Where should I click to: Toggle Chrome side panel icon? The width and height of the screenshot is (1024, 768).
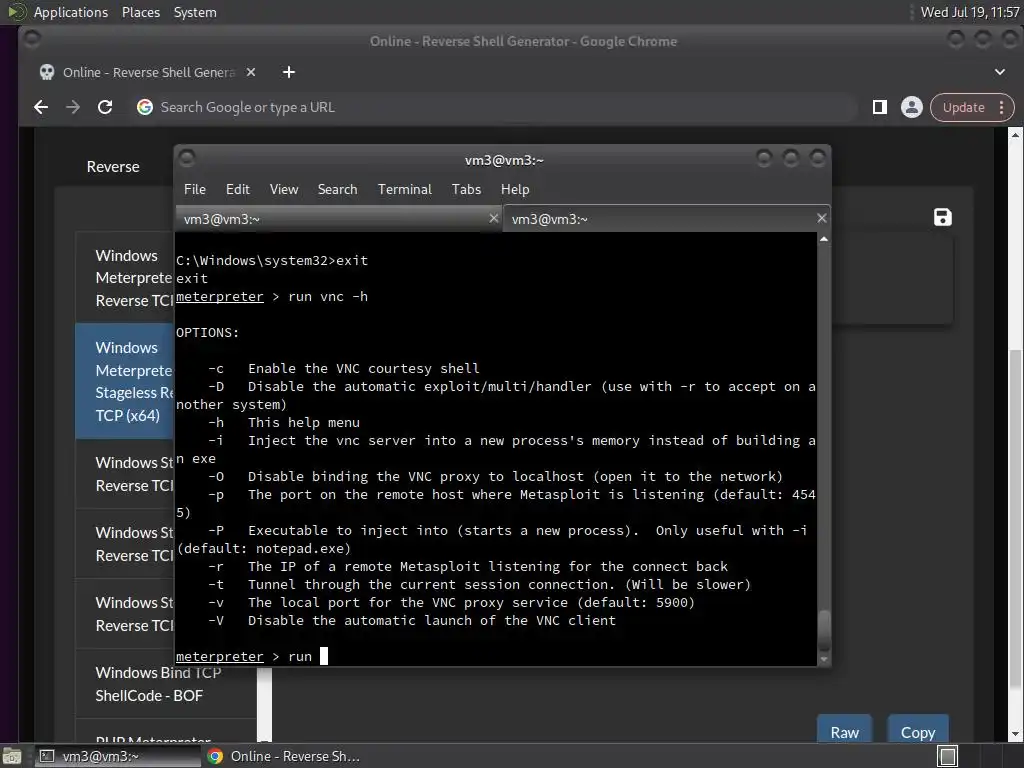click(x=880, y=107)
